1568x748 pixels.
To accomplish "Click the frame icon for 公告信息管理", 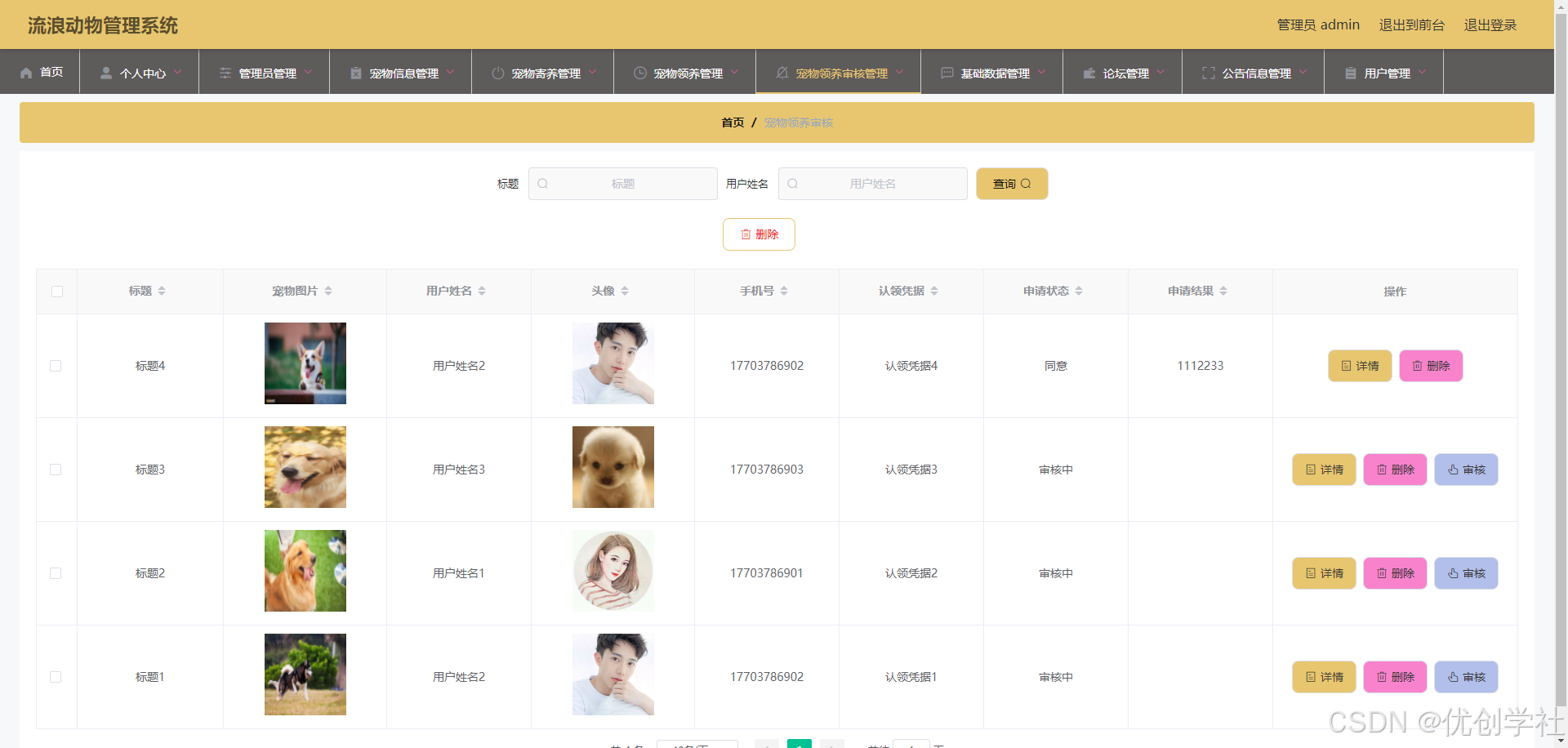I will coord(1209,73).
